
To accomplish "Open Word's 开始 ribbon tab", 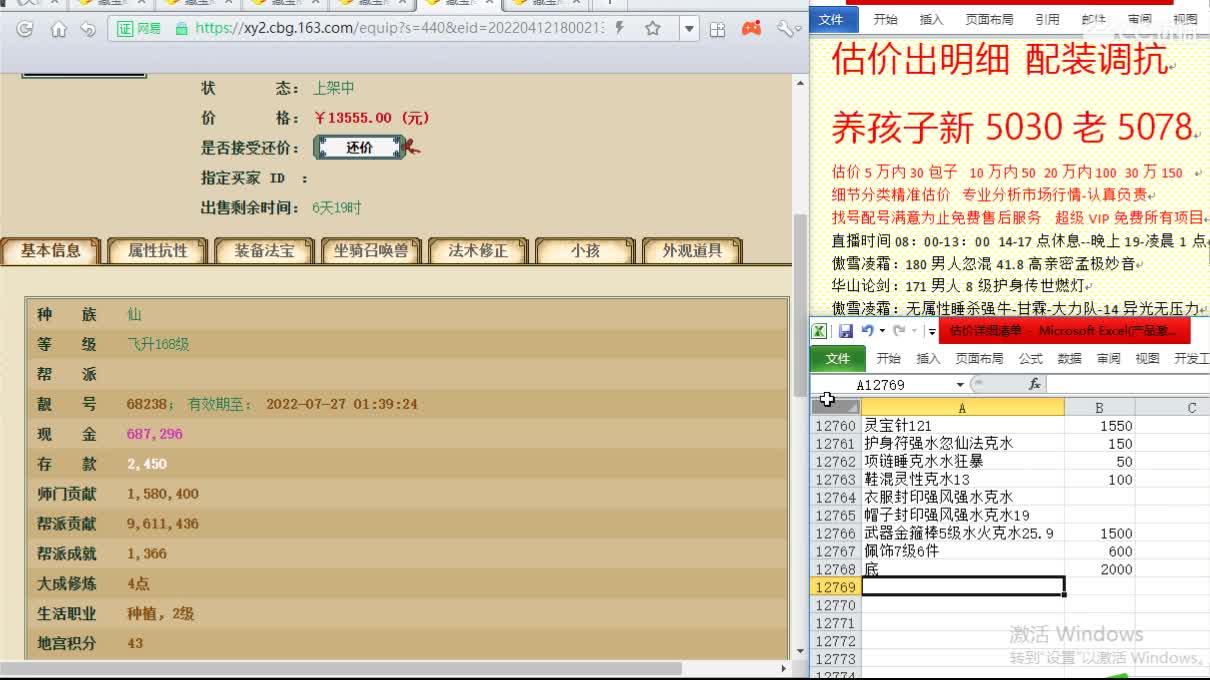I will coord(885,19).
